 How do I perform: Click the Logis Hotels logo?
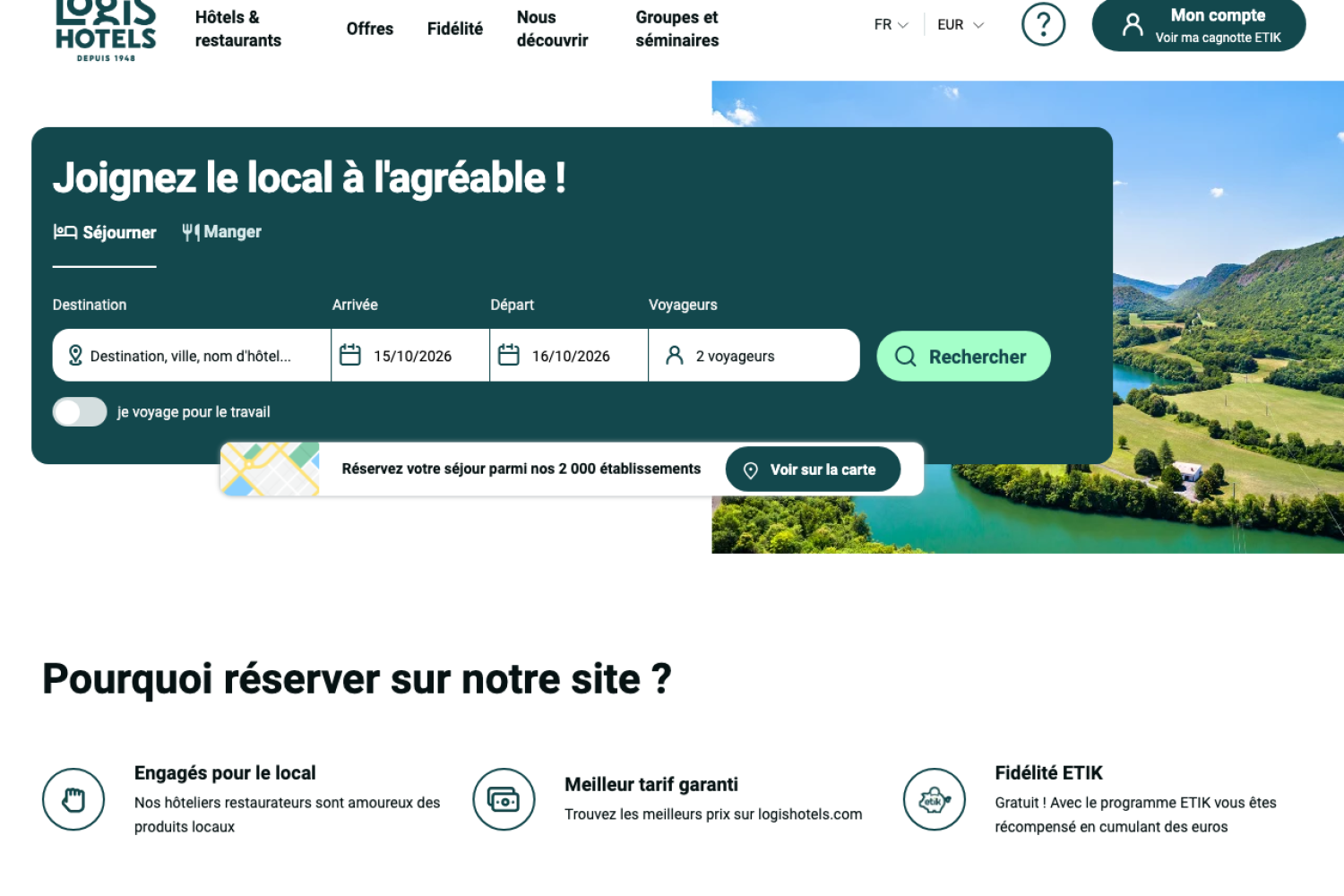point(106,30)
